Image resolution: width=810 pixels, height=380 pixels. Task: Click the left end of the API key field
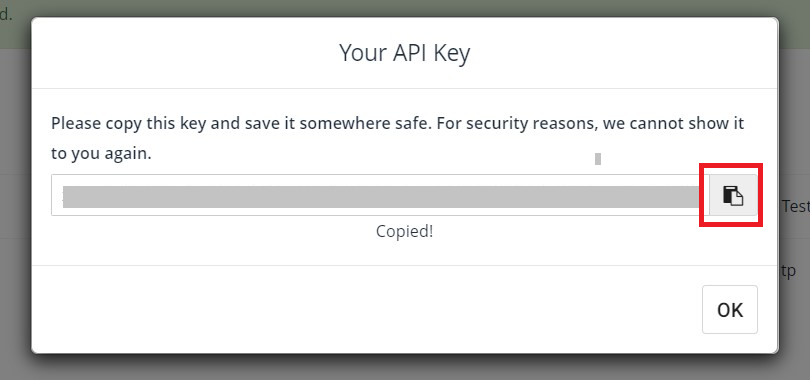coord(57,195)
